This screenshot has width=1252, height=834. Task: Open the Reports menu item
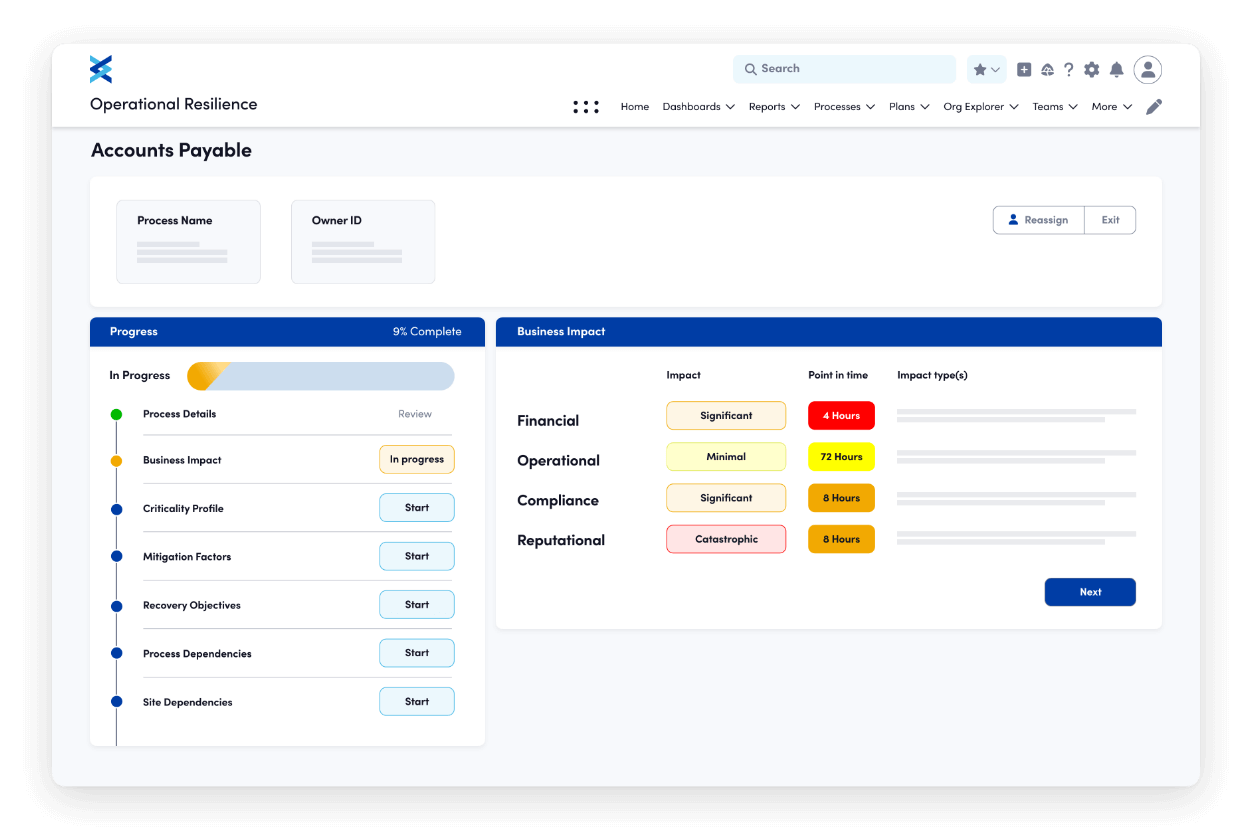click(773, 106)
